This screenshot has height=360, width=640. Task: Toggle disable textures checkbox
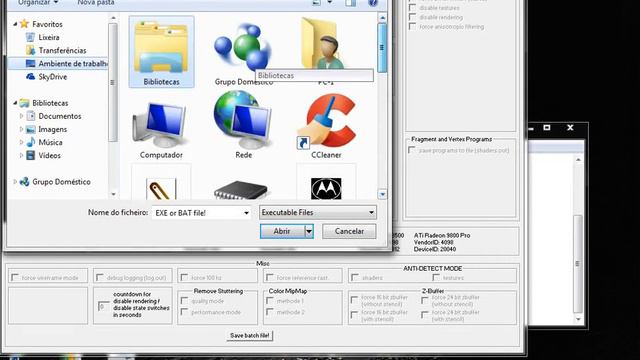tap(413, 7)
